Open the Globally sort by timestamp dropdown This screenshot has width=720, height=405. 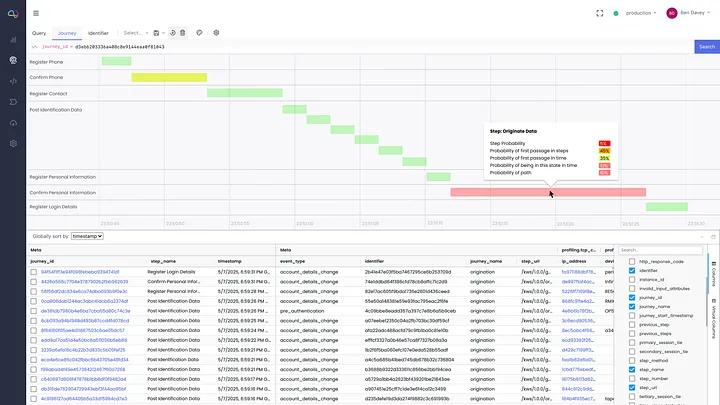(x=87, y=236)
